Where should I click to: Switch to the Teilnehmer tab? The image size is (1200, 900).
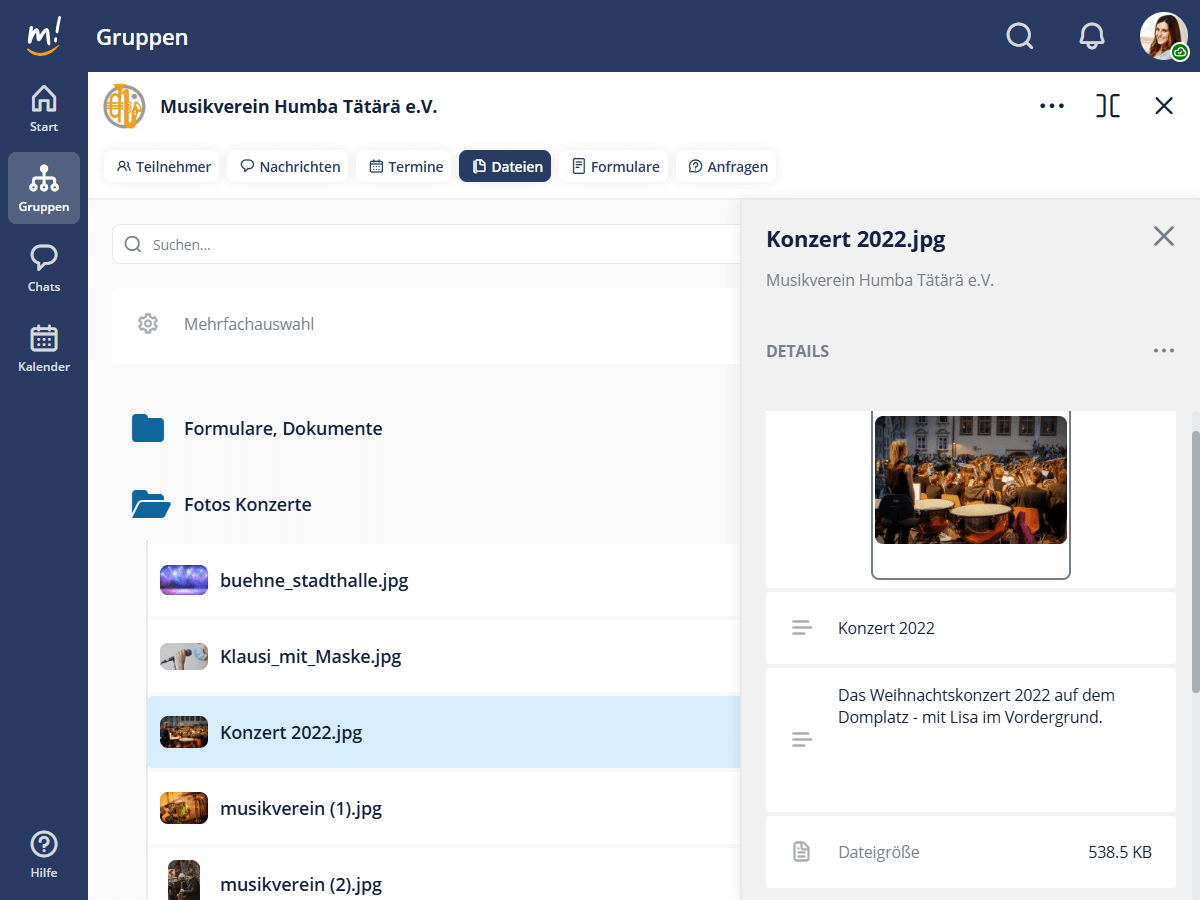coord(164,166)
